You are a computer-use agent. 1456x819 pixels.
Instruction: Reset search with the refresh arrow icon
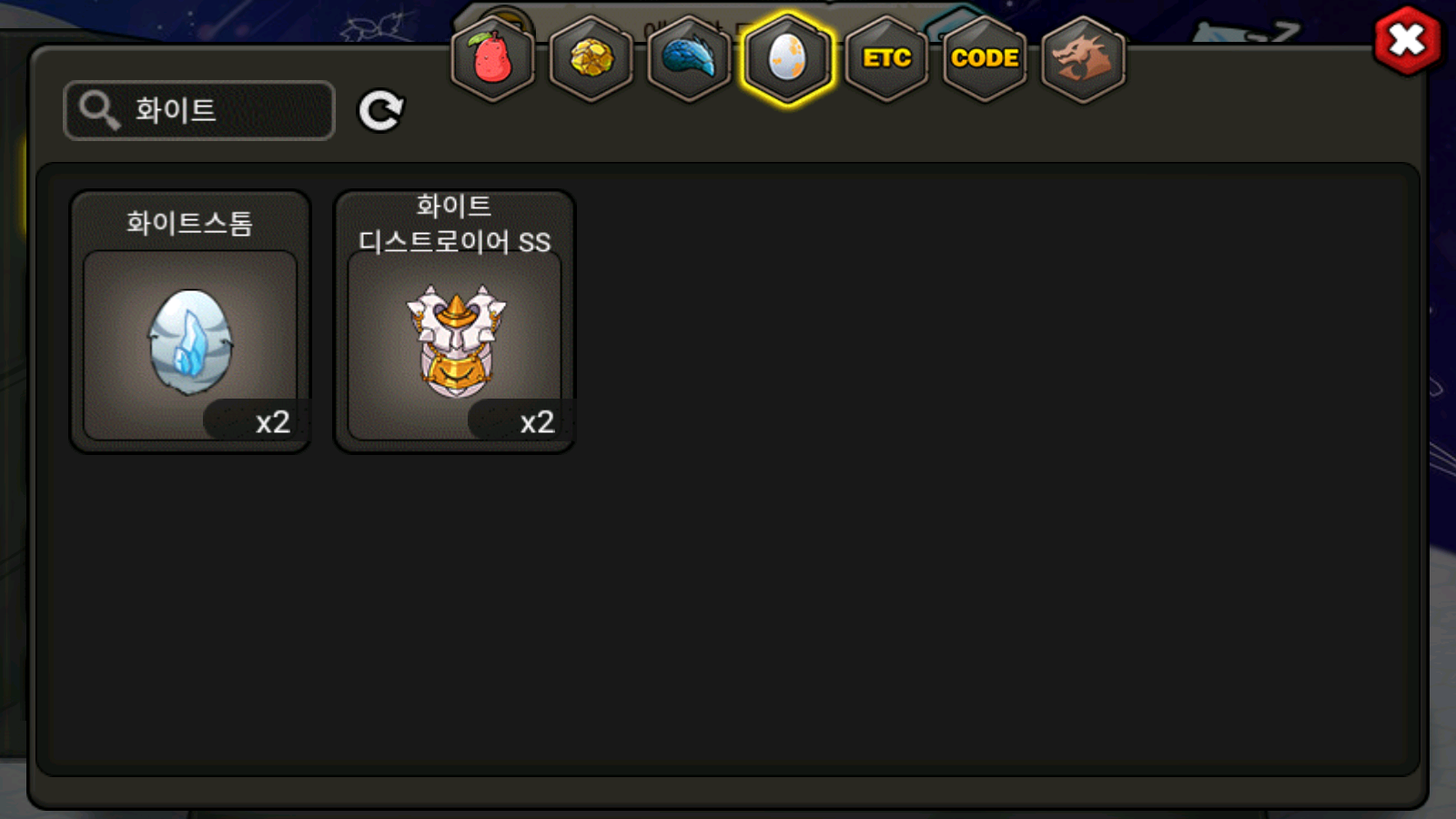[381, 111]
